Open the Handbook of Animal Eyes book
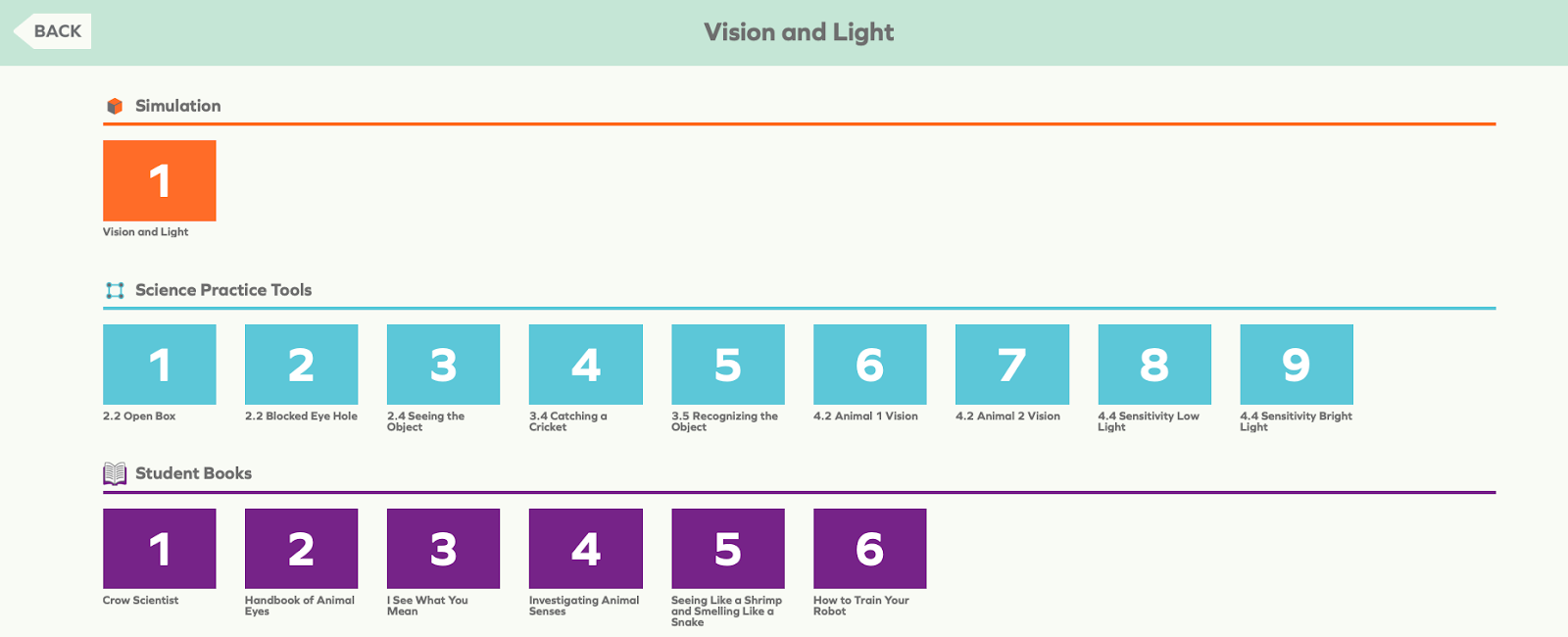Screen dimensions: 1568x637 [x=301, y=548]
